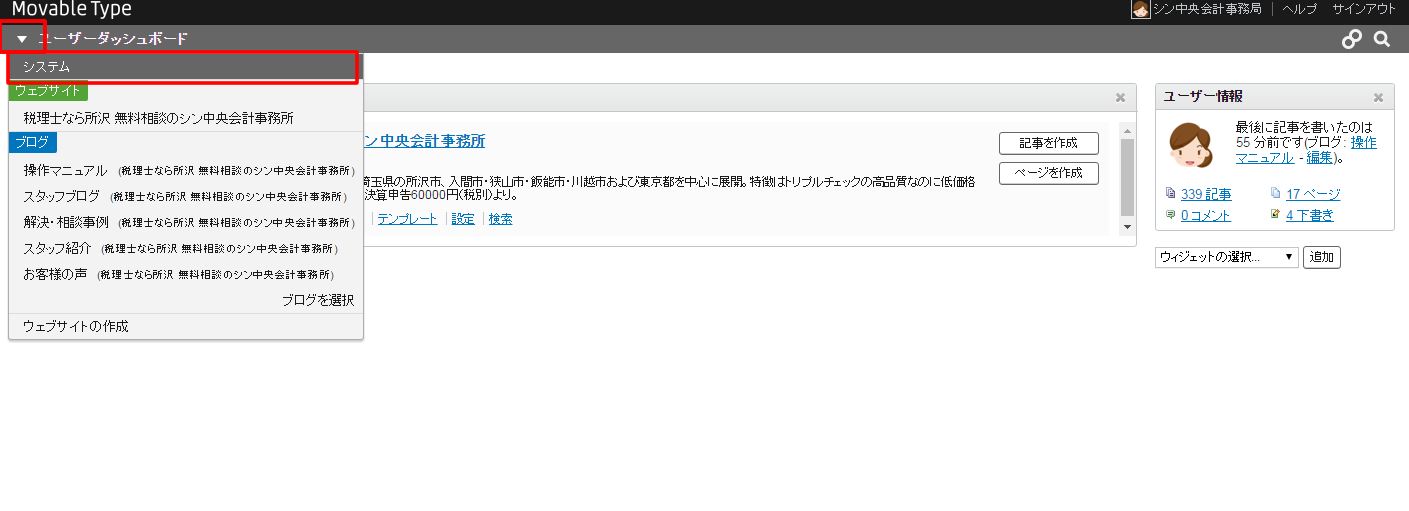Image resolution: width=1409 pixels, height=511 pixels.
Task: Click widget scrollbar up arrow
Action: [x=1128, y=131]
